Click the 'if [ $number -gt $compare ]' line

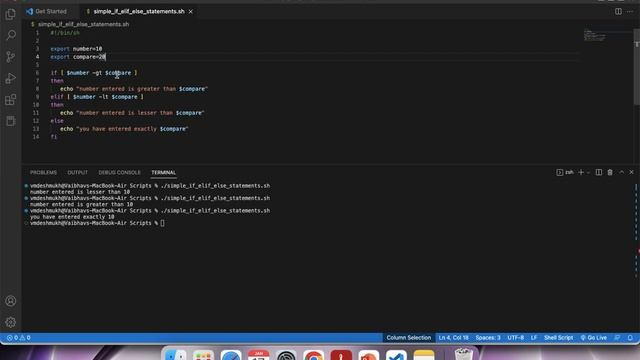[x=94, y=73]
